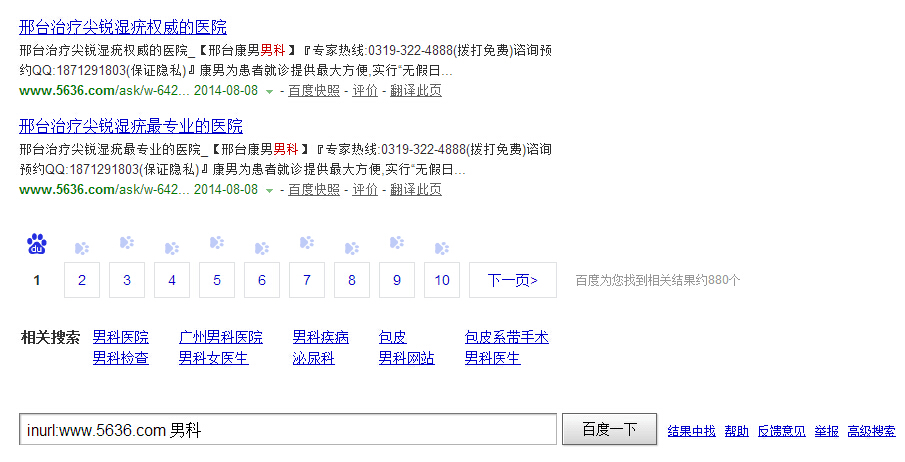Click into the search input field
905x462 pixels.
pos(288,430)
